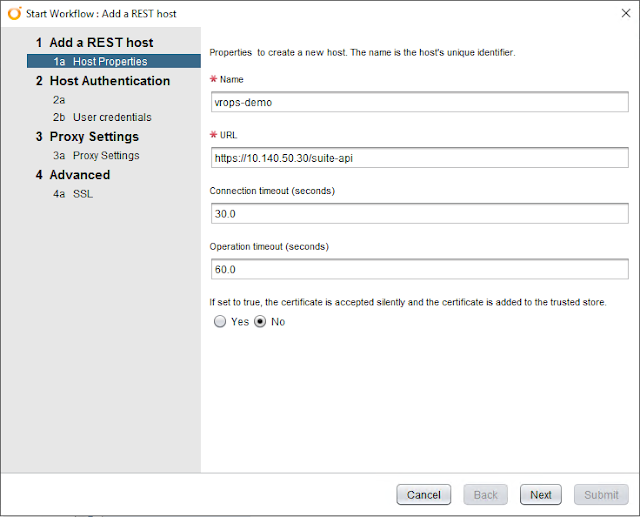The image size is (640, 517).
Task: Close the Start Workflow dialog
Action: [625, 13]
